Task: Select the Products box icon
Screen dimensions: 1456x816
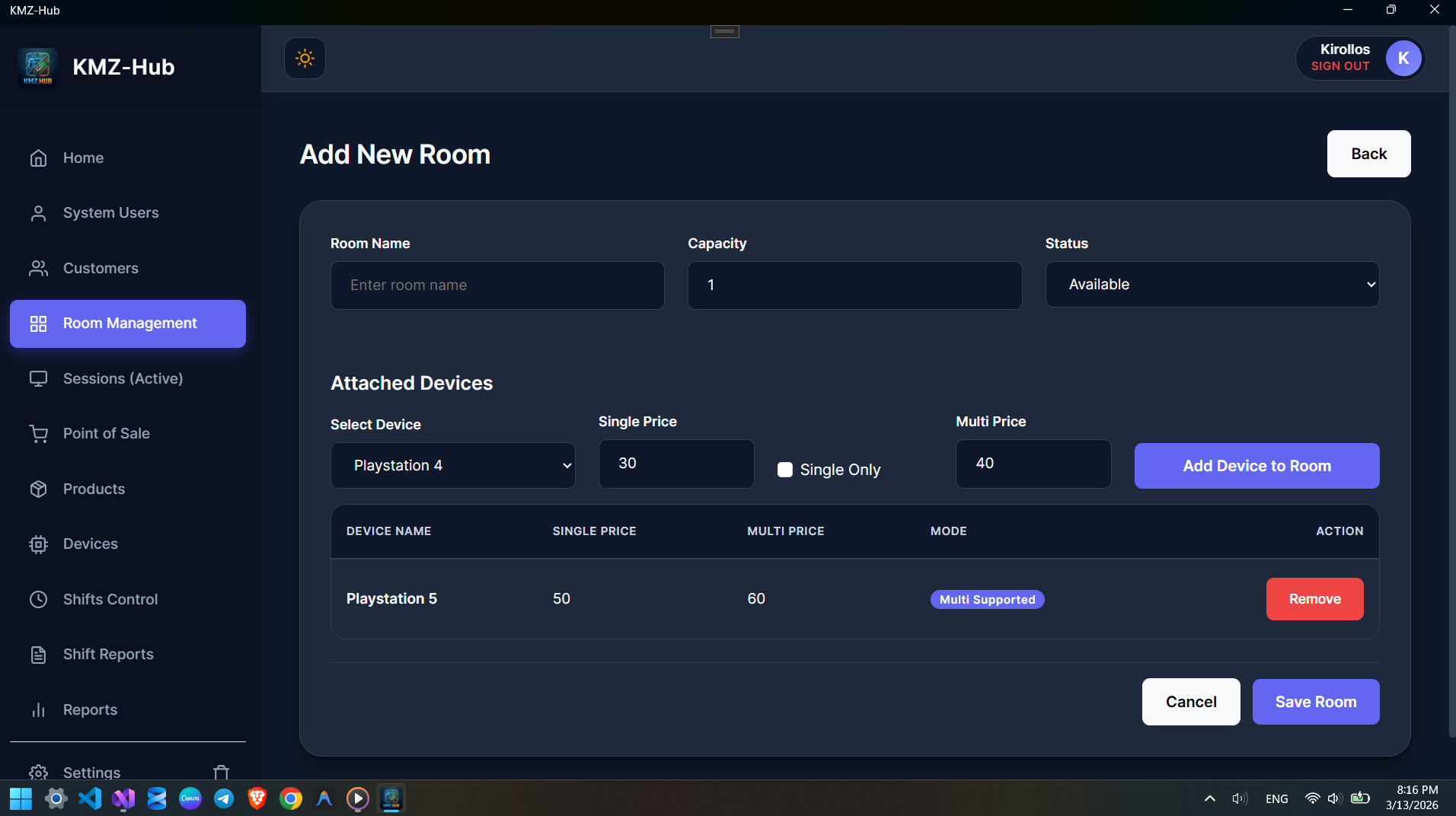Action: [x=38, y=489]
